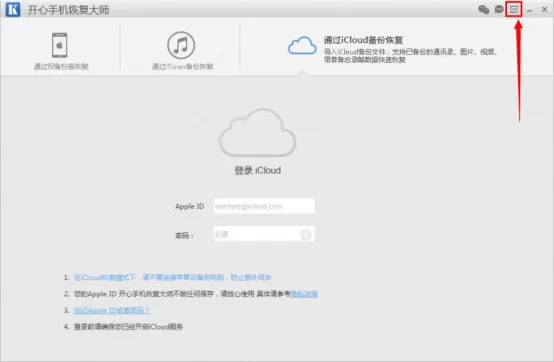Click the Apple ID field label
Image resolution: width=554 pixels, height=362 pixels.
(189, 206)
